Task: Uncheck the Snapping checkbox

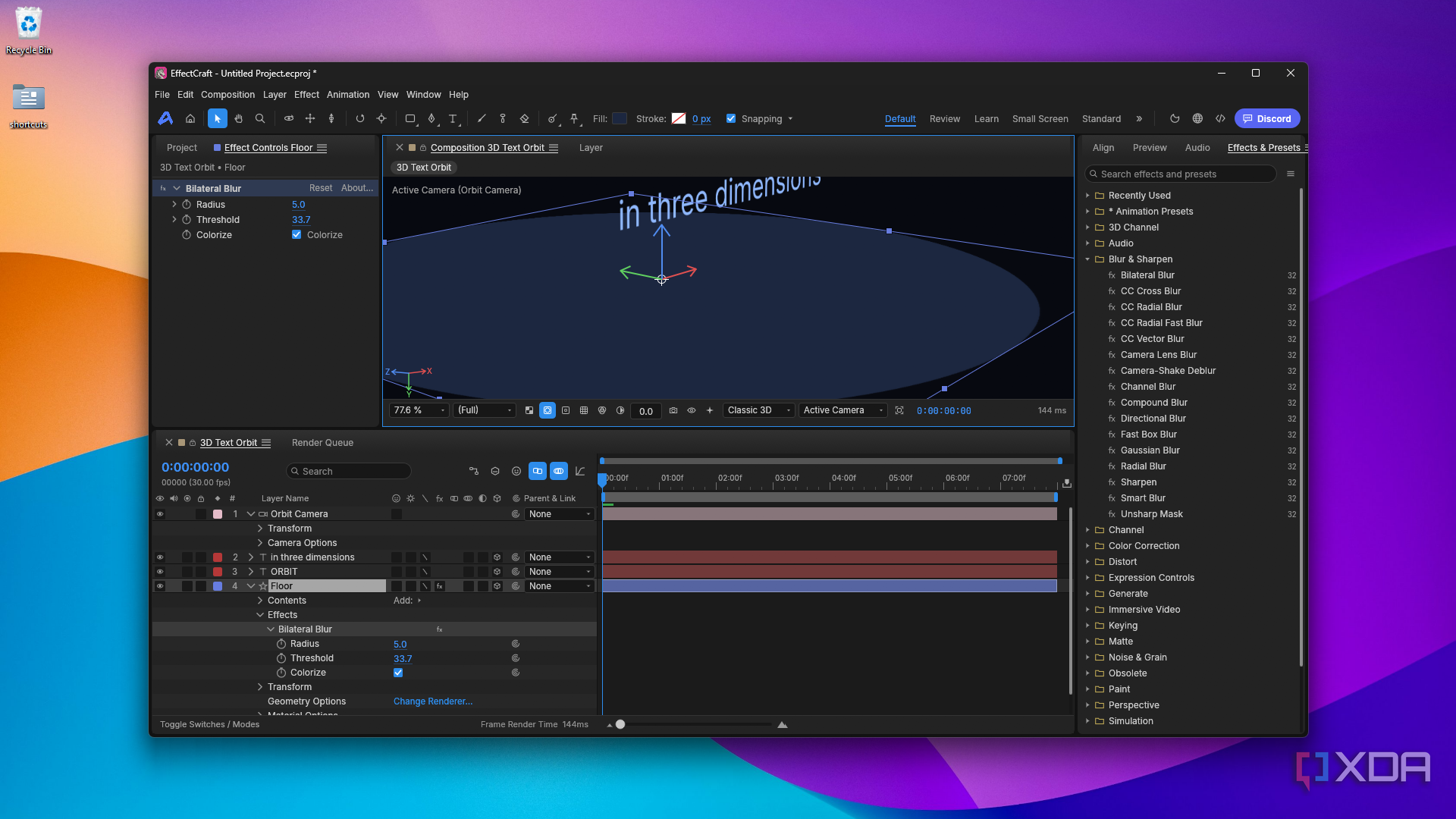Action: (x=731, y=119)
